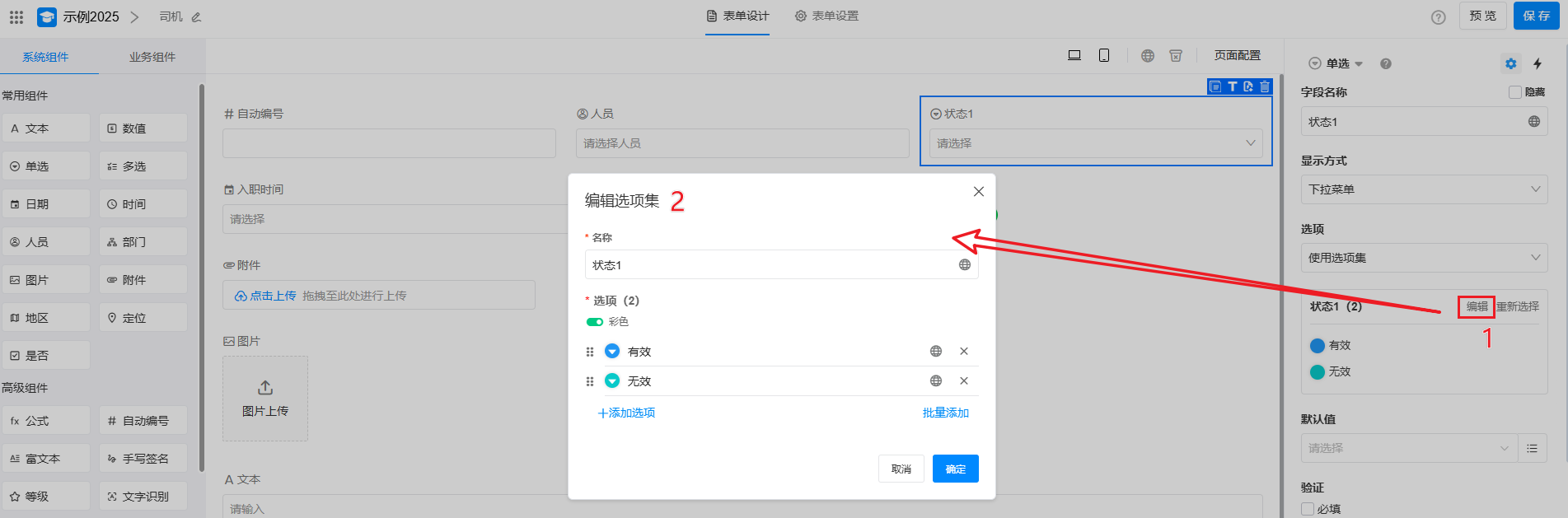Screen dimensions: 1568x518
Task: Click the 确定 button in dialog
Action: pos(955,469)
